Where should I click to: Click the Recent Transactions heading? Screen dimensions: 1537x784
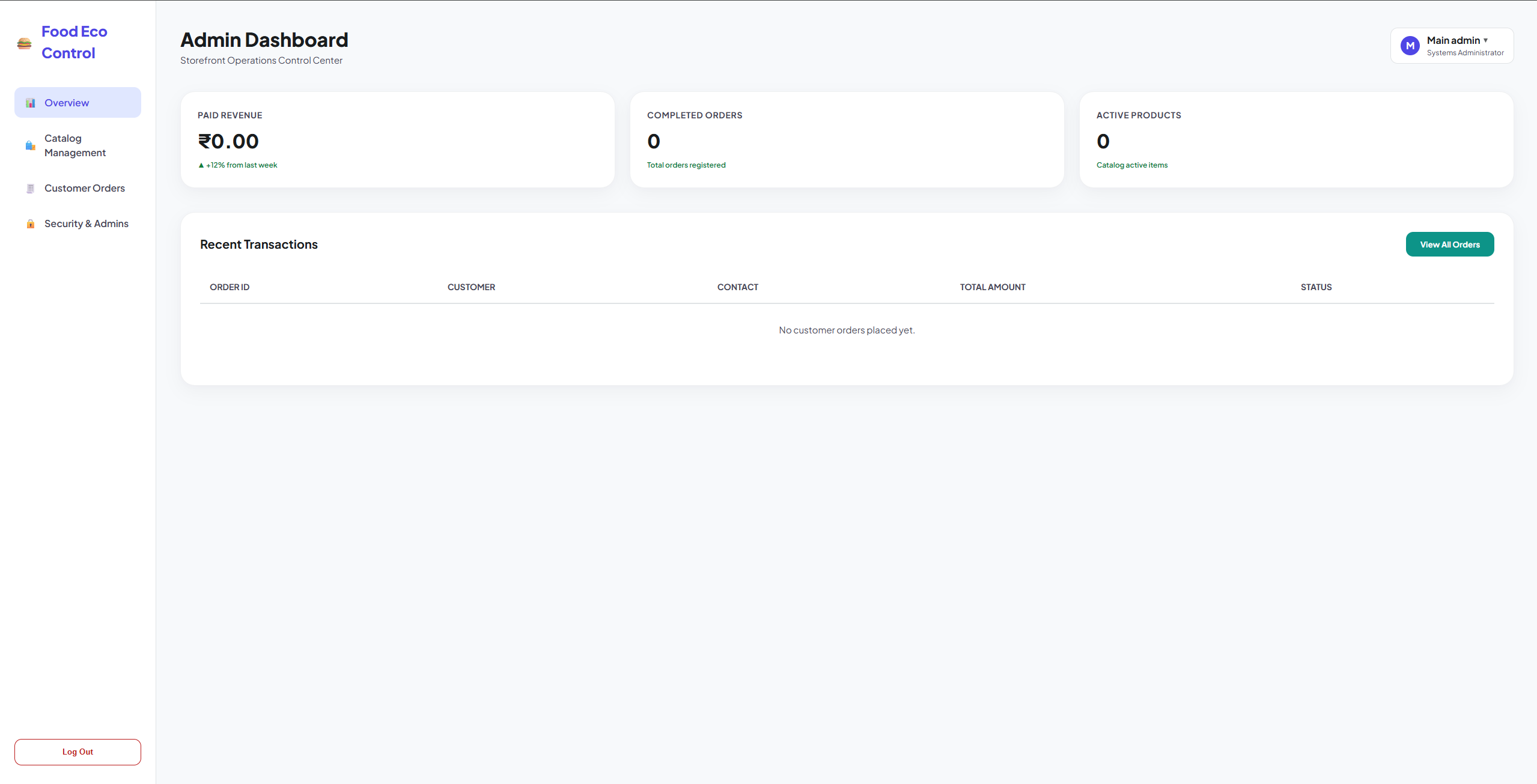click(x=259, y=245)
